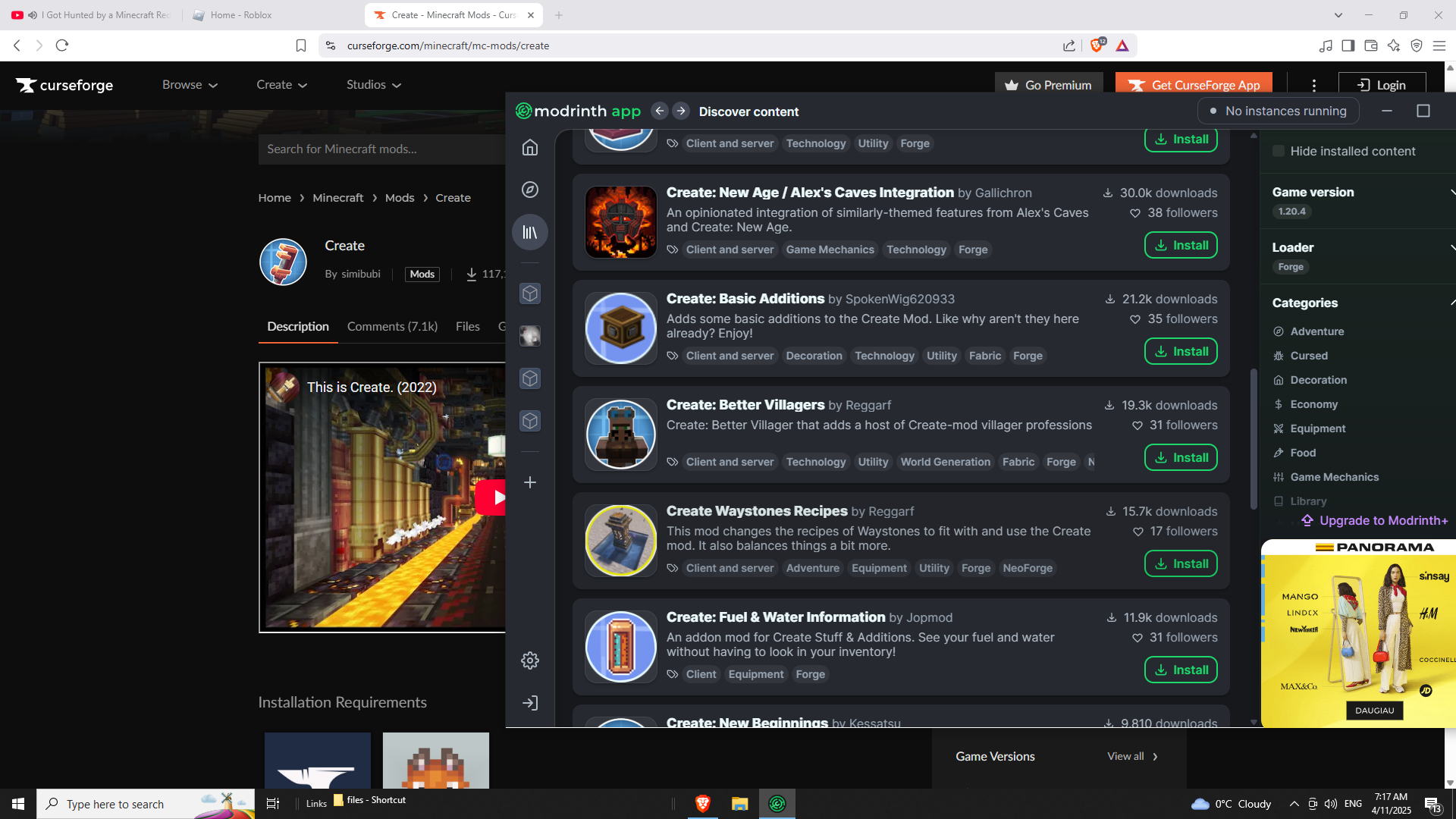Select the Adventure category filter
This screenshot has height=819, width=1456.
(1316, 331)
